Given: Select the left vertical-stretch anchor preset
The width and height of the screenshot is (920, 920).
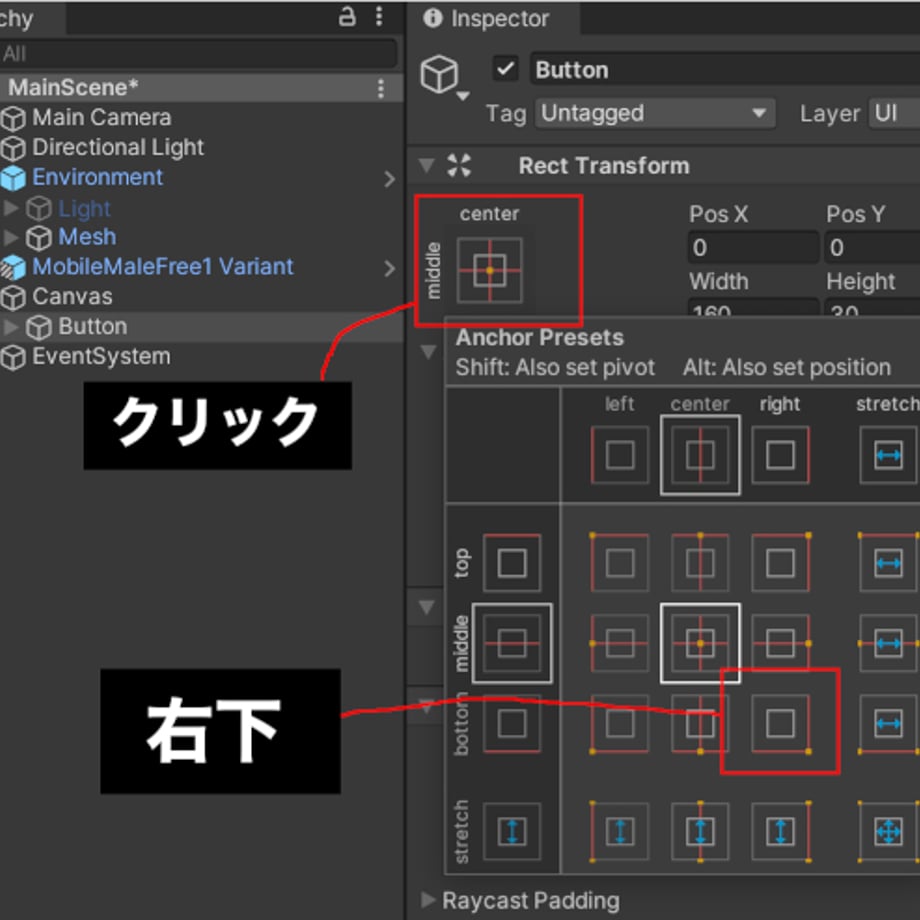Looking at the screenshot, I should pyautogui.click(x=620, y=831).
